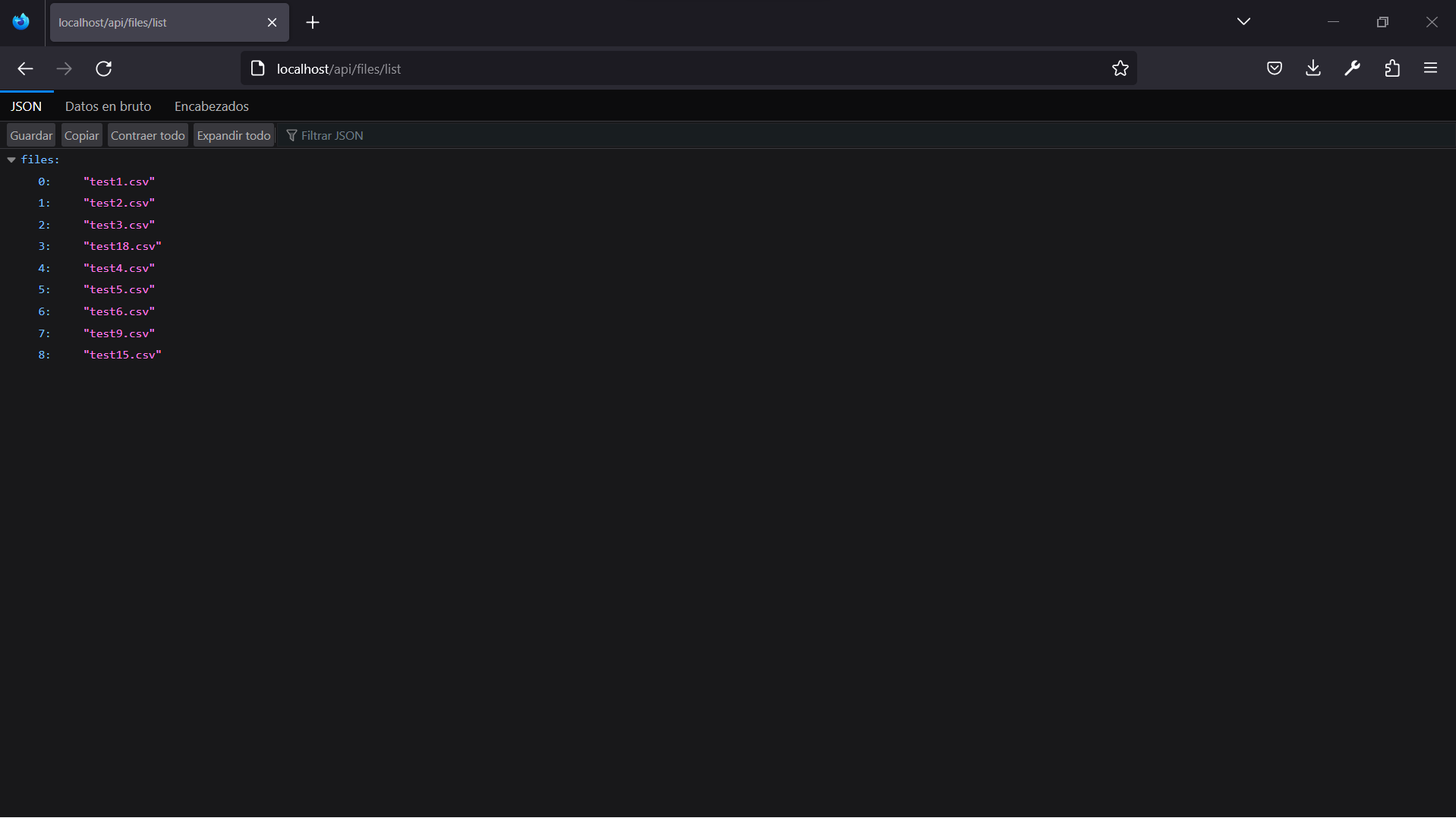
Task: Open the list all tabs chevron
Action: (x=1243, y=21)
